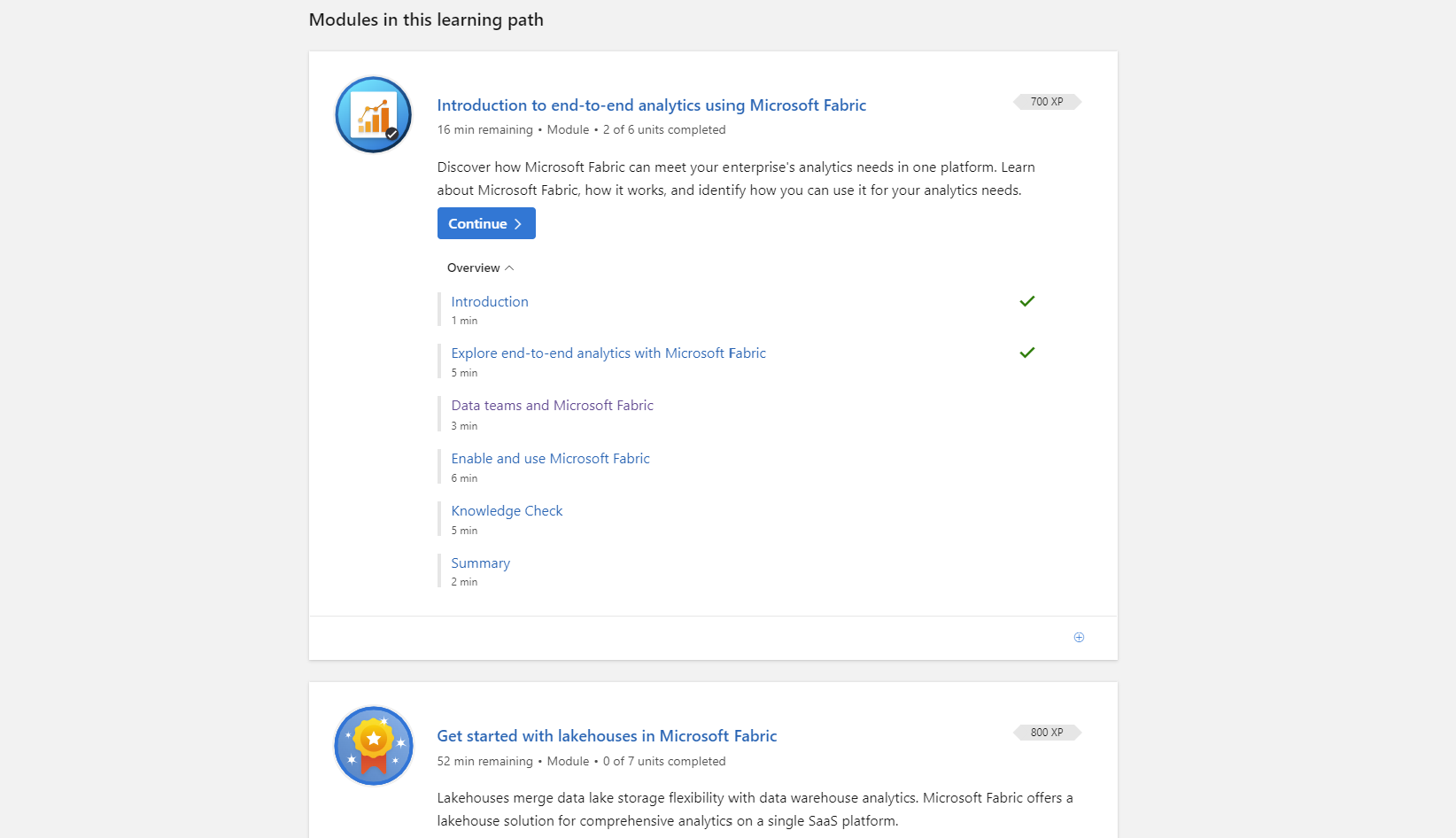1456x838 pixels.
Task: Open Explore end-to-end analytics with Microsoft Fabric unit
Action: 608,353
